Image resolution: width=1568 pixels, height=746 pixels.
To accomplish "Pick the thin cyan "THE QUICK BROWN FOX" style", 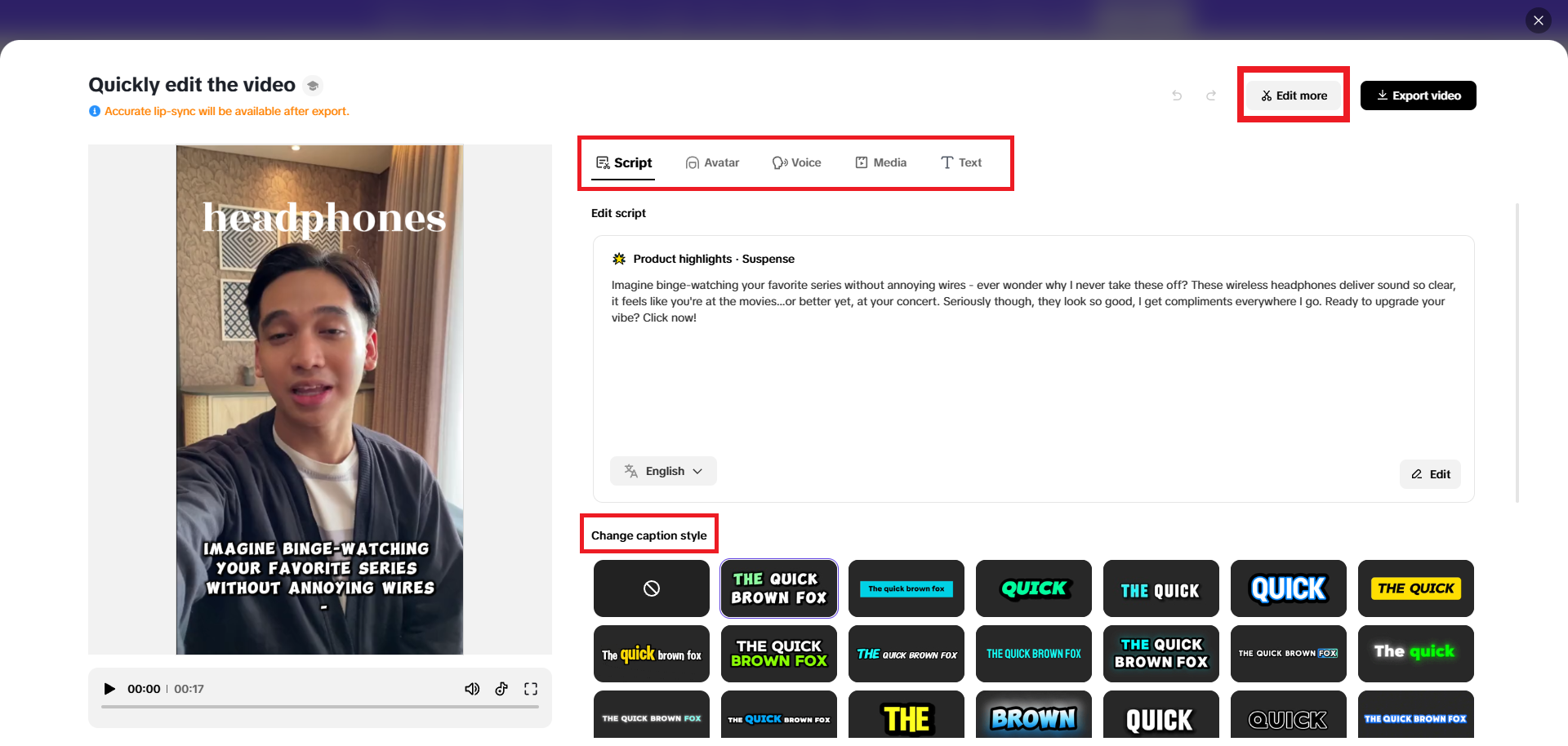I will tap(1034, 654).
